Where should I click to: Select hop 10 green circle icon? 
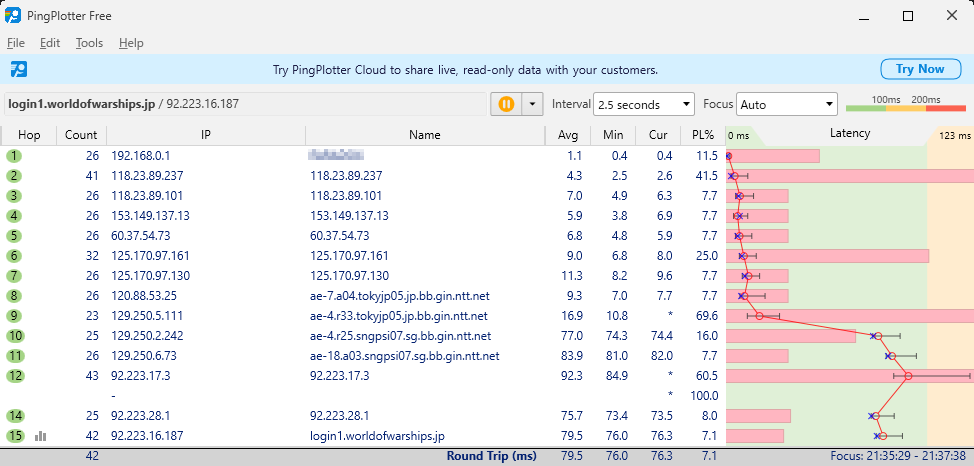coord(14,336)
